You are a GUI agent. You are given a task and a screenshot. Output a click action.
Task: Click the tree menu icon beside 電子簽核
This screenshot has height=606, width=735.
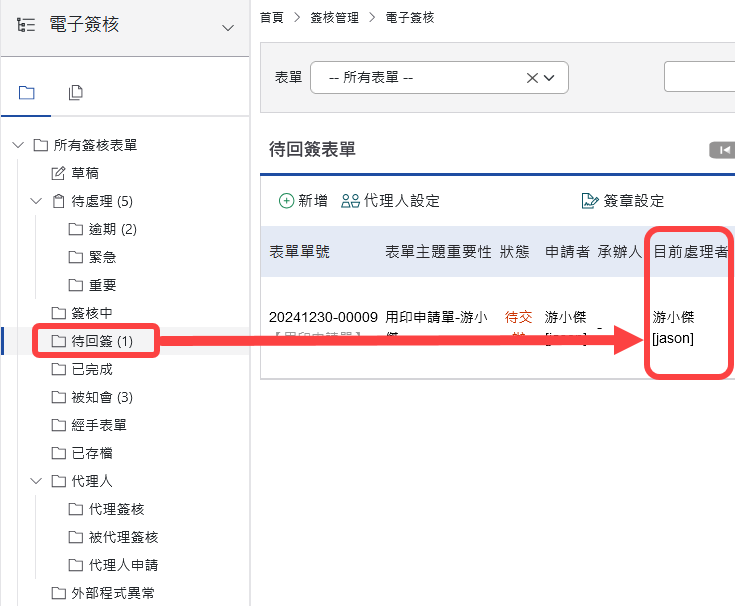click(26, 24)
